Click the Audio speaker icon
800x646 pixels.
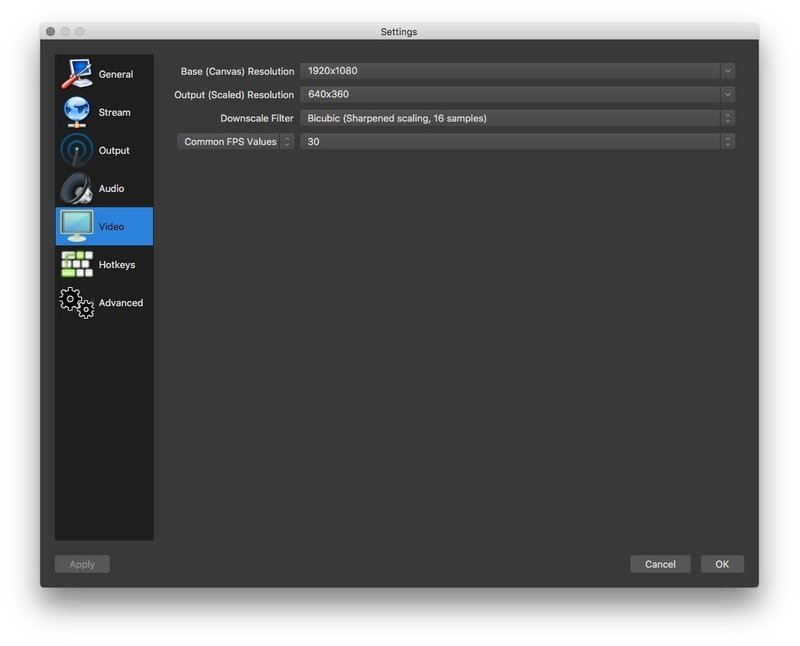tap(77, 188)
